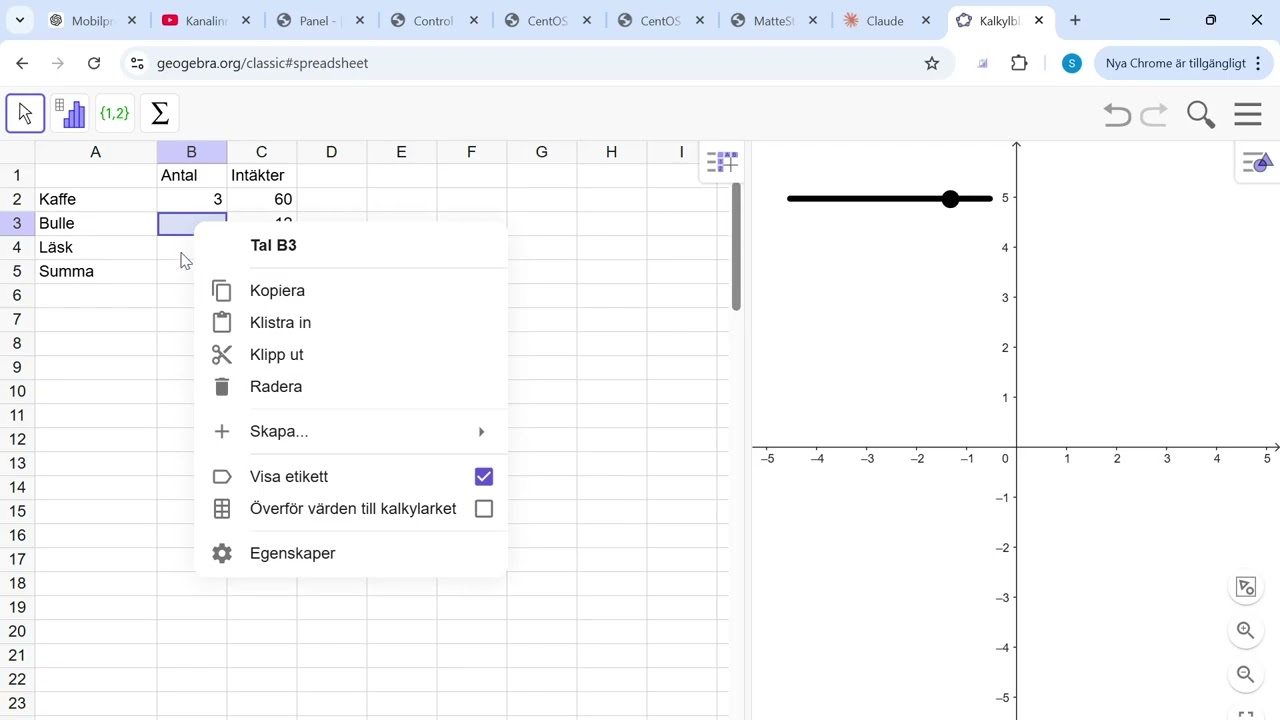Select the Move arrow tool
The image size is (1280, 720).
25,114
